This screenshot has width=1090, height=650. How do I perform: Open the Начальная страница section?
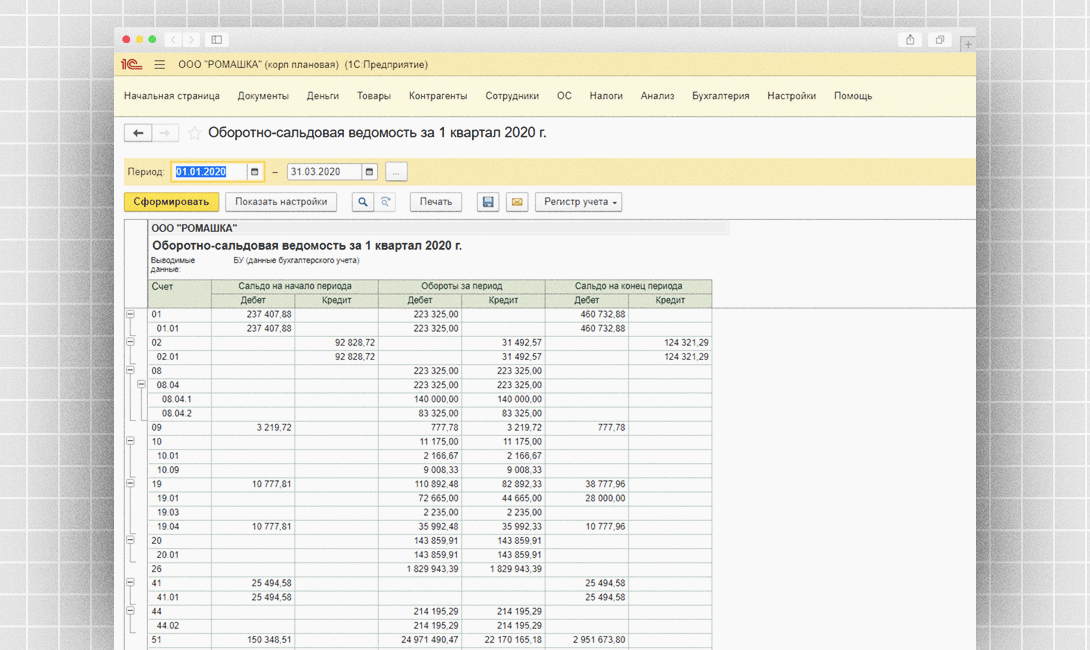[x=172, y=96]
